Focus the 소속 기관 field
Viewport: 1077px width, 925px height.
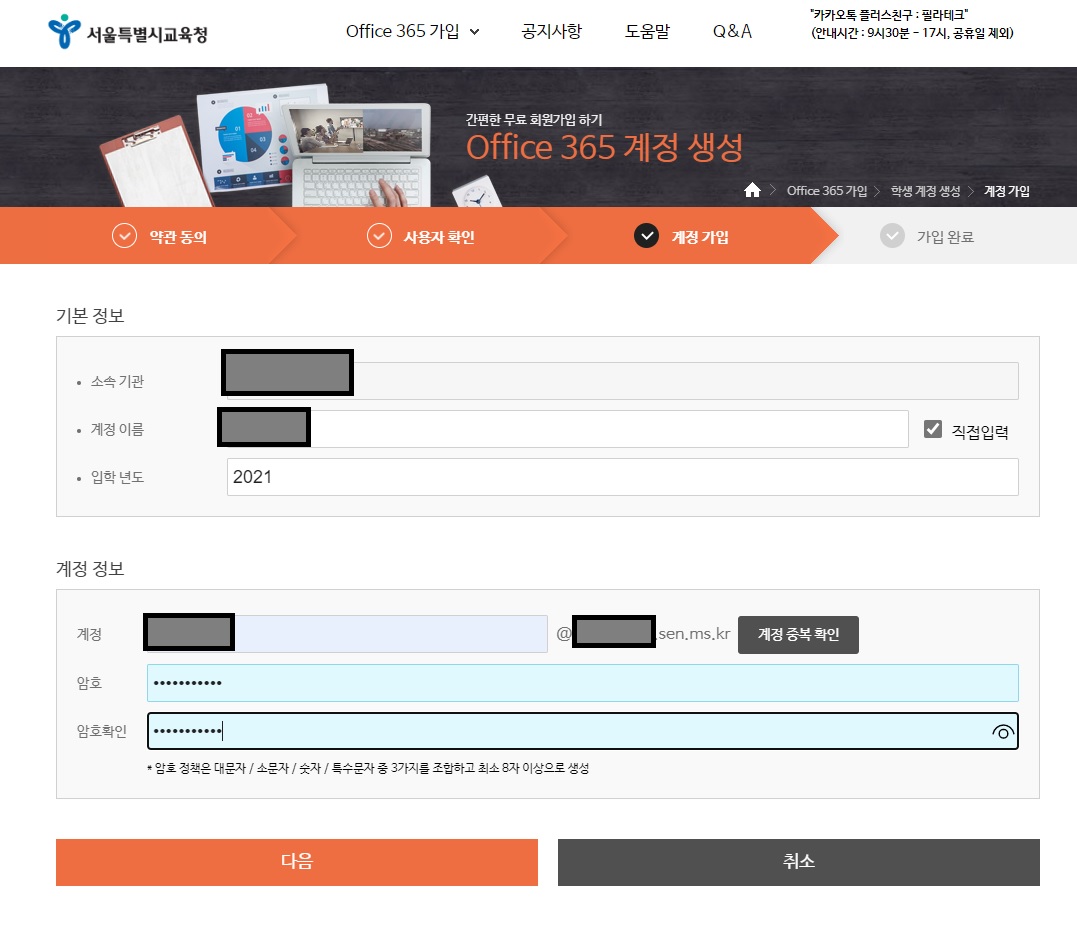pos(622,380)
